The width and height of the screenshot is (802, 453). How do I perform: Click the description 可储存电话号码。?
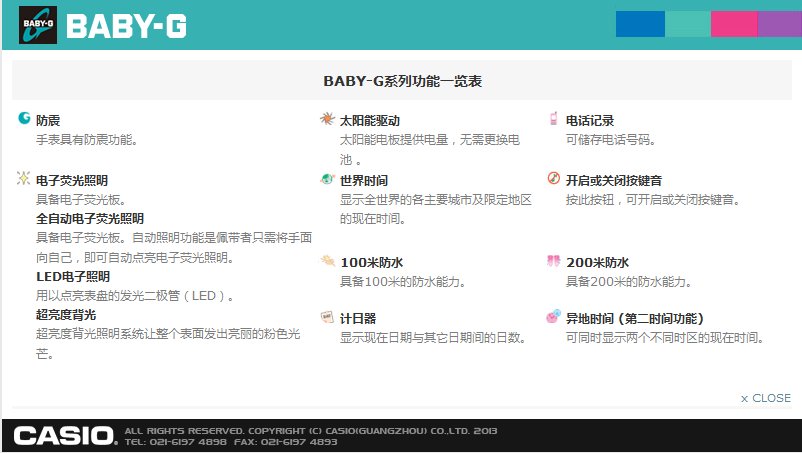tap(611, 140)
